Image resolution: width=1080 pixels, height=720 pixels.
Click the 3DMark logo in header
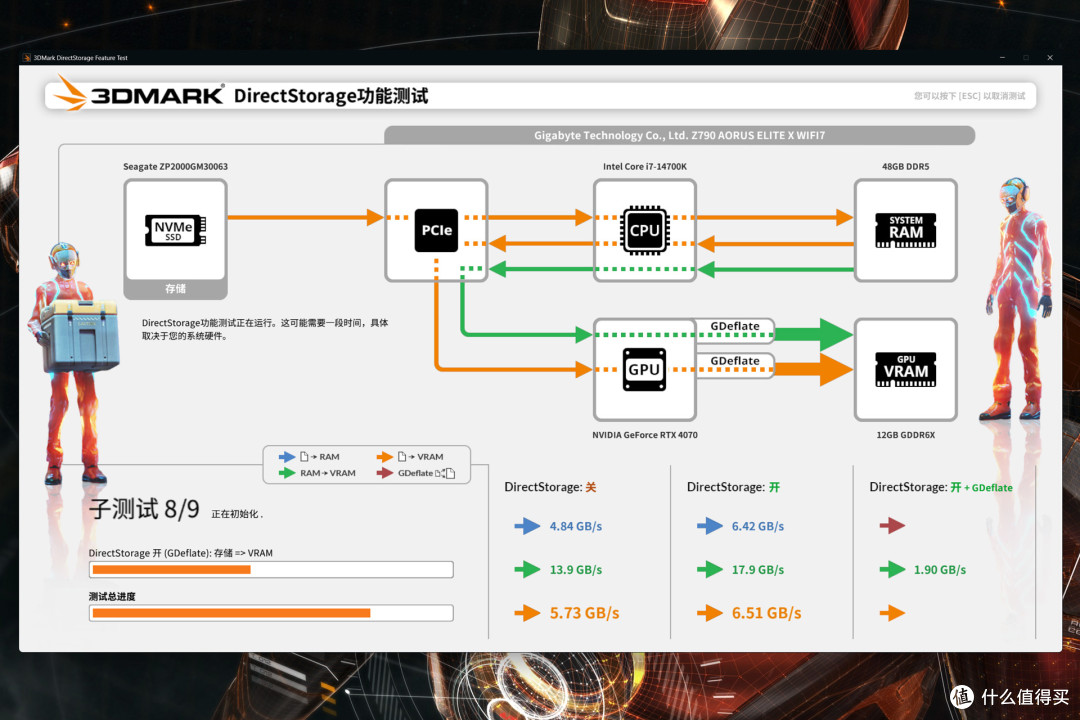(x=140, y=94)
